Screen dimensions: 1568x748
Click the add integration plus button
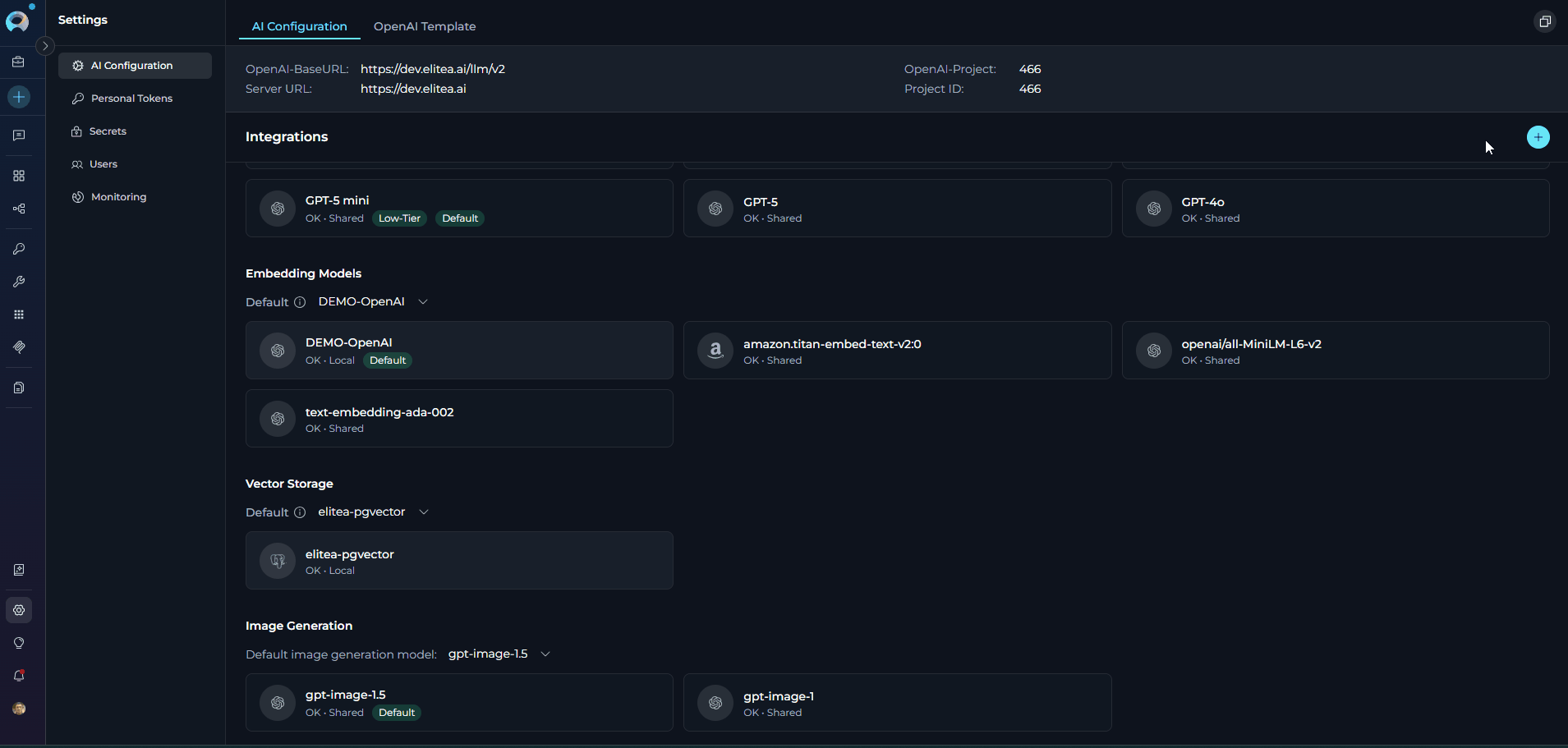(x=1538, y=137)
